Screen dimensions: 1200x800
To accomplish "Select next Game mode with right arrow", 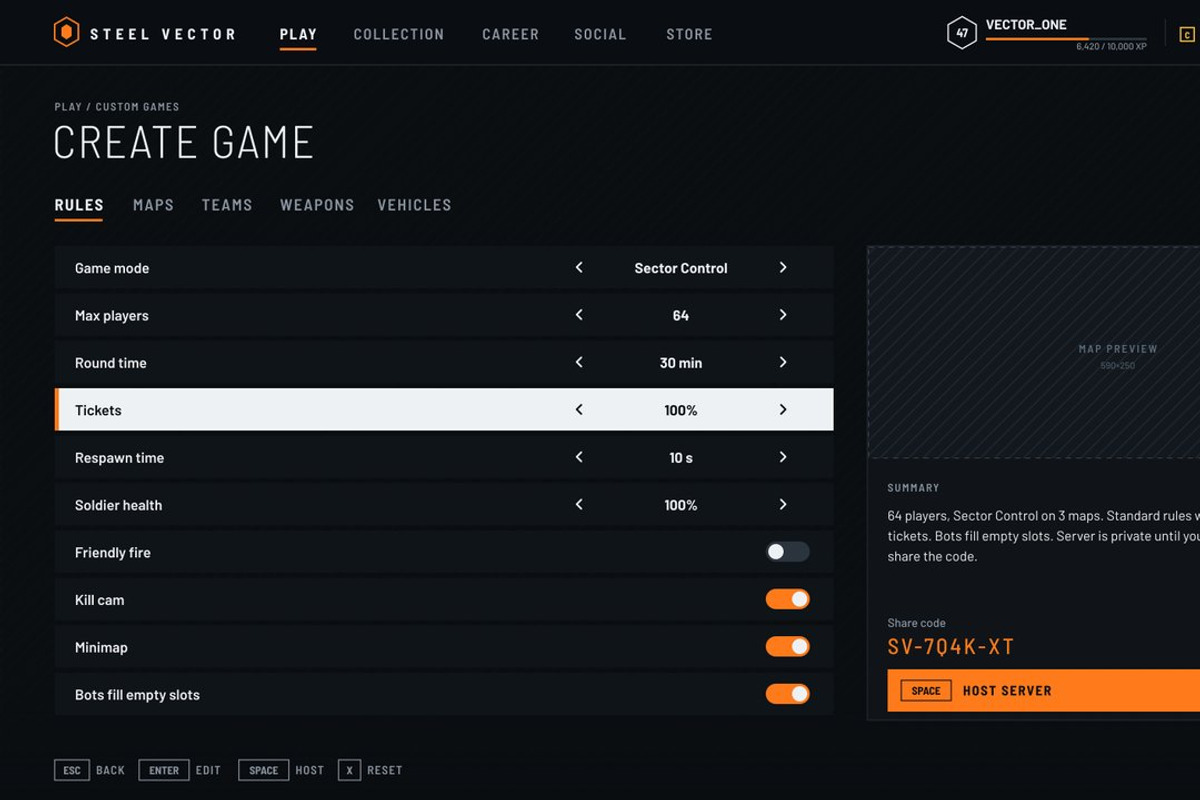I will tap(783, 268).
